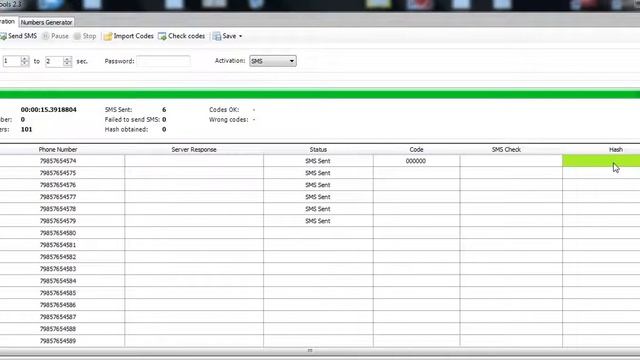Click the Stop button label

(x=89, y=36)
